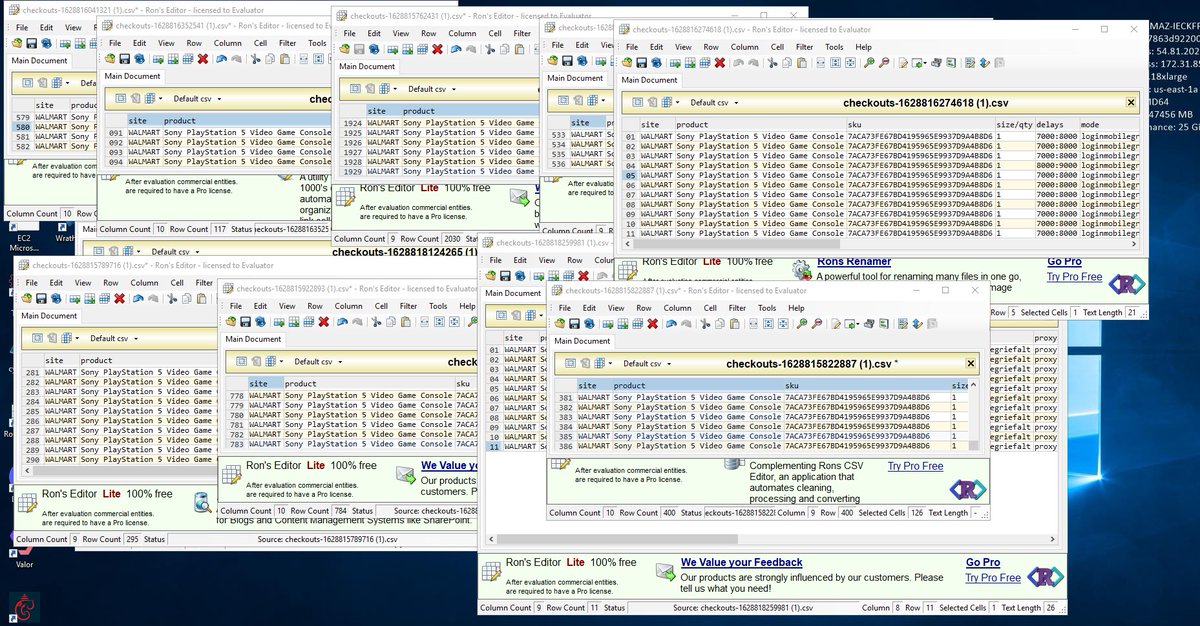
Task: Open Default csv dropdown in checkouts-1628815922893 window
Action: (x=317, y=361)
